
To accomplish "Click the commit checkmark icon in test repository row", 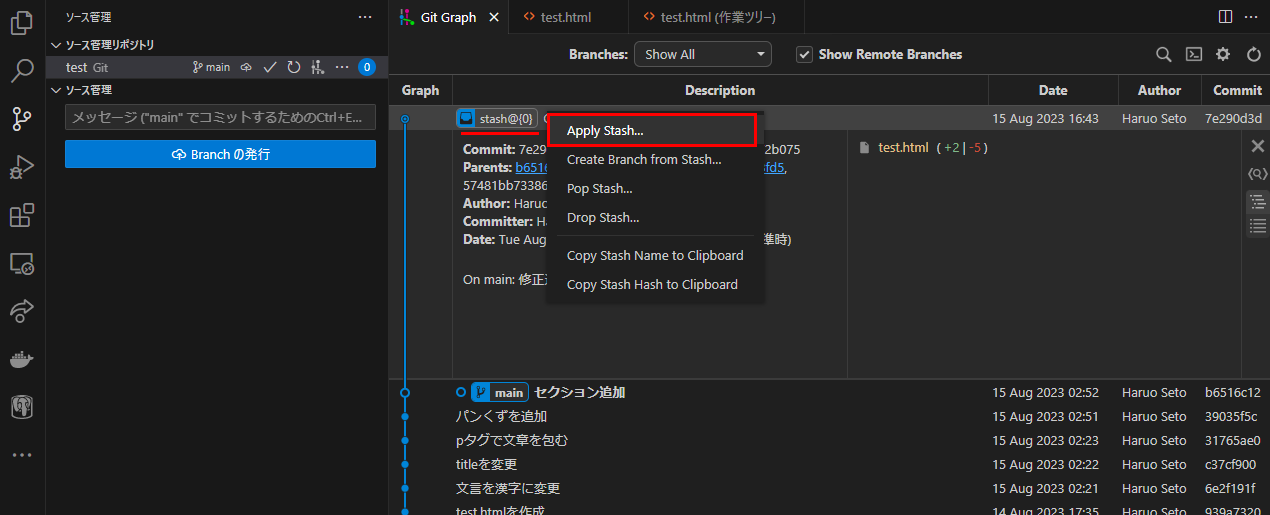I will coord(270,67).
